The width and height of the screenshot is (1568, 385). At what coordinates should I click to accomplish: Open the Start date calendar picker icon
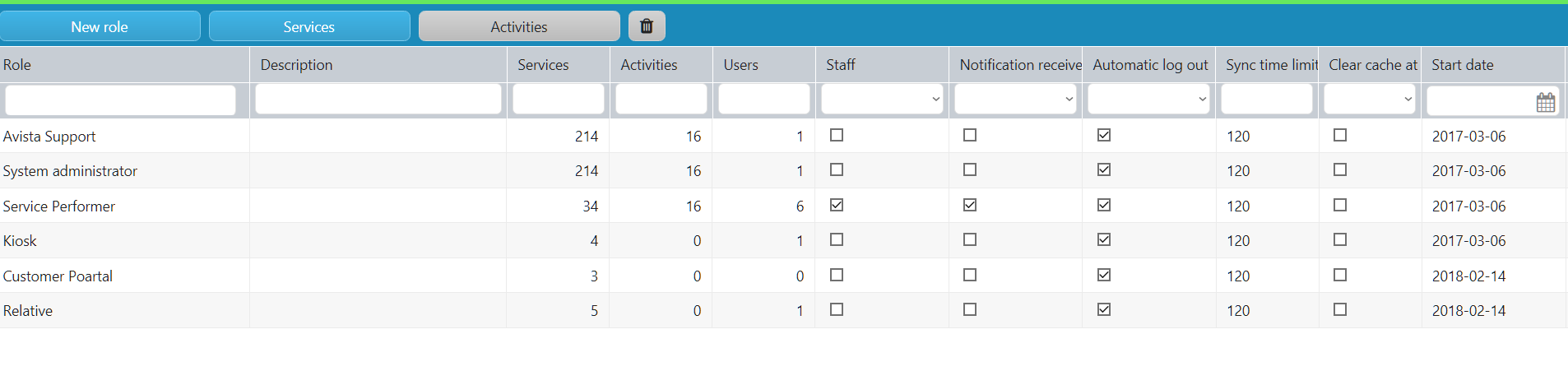[x=1546, y=101]
